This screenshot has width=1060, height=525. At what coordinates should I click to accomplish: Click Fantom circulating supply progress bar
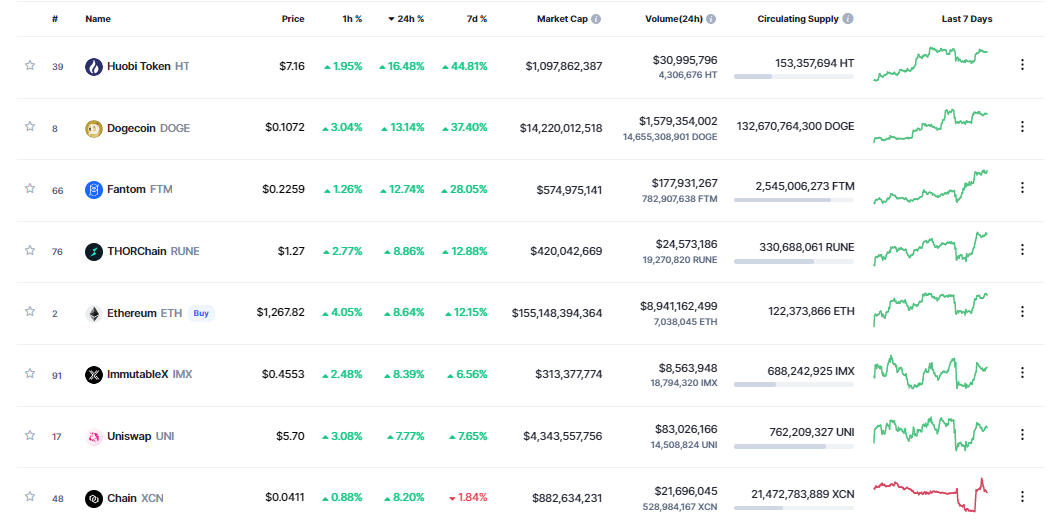(x=794, y=199)
